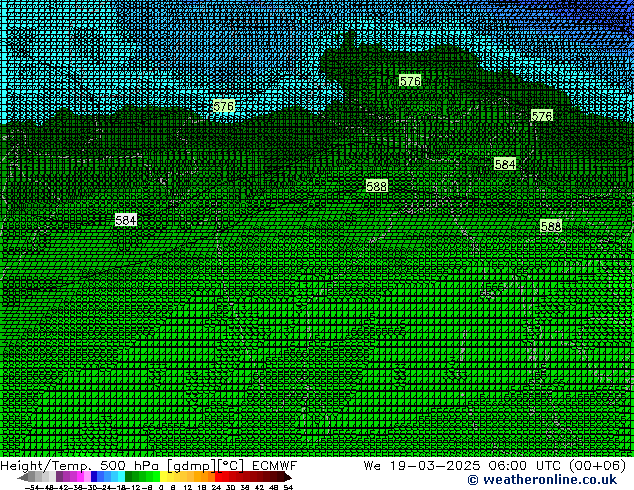Click the "54" legend value at scale end
Screen dimensions: 634x490
288,488
